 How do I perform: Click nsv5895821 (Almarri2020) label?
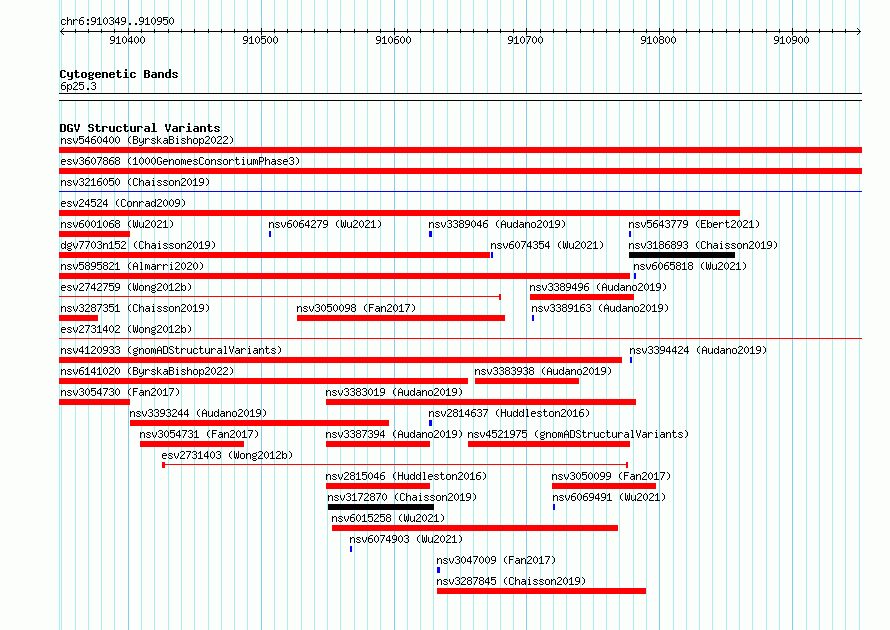[132, 266]
